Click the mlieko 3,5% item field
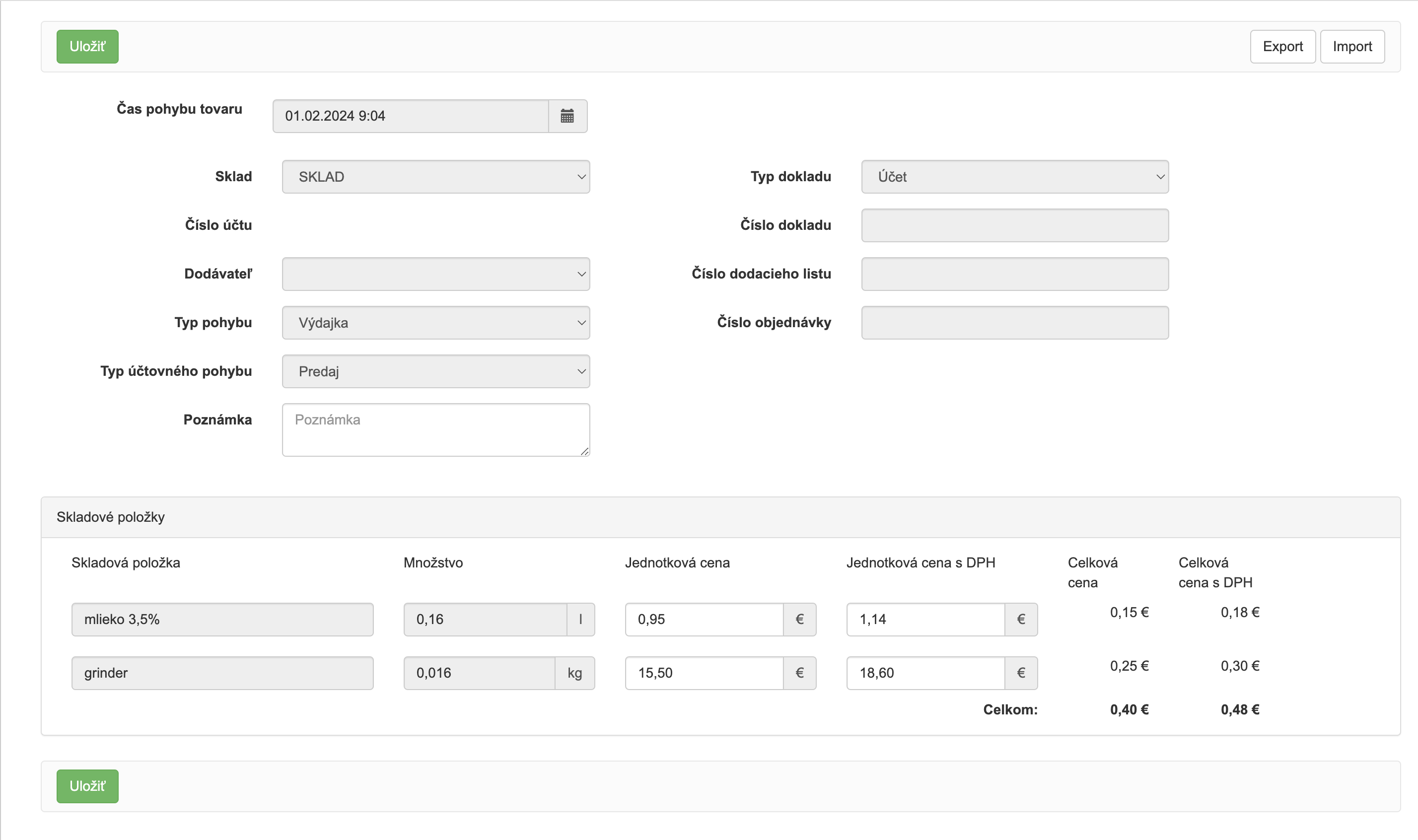The width and height of the screenshot is (1418, 840). pos(222,619)
